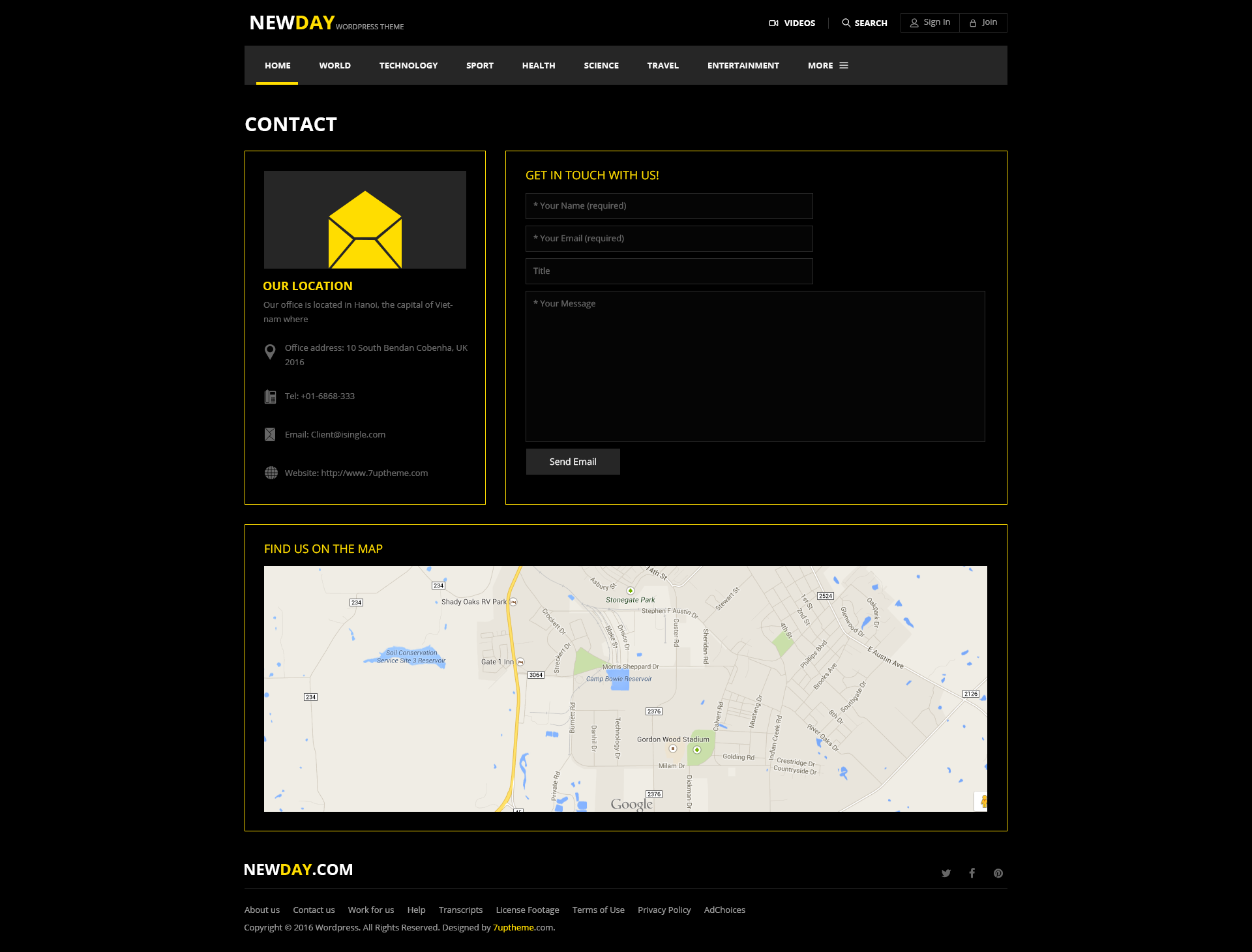Focus the Your Name input field
The width and height of the screenshot is (1252, 952).
tap(668, 205)
